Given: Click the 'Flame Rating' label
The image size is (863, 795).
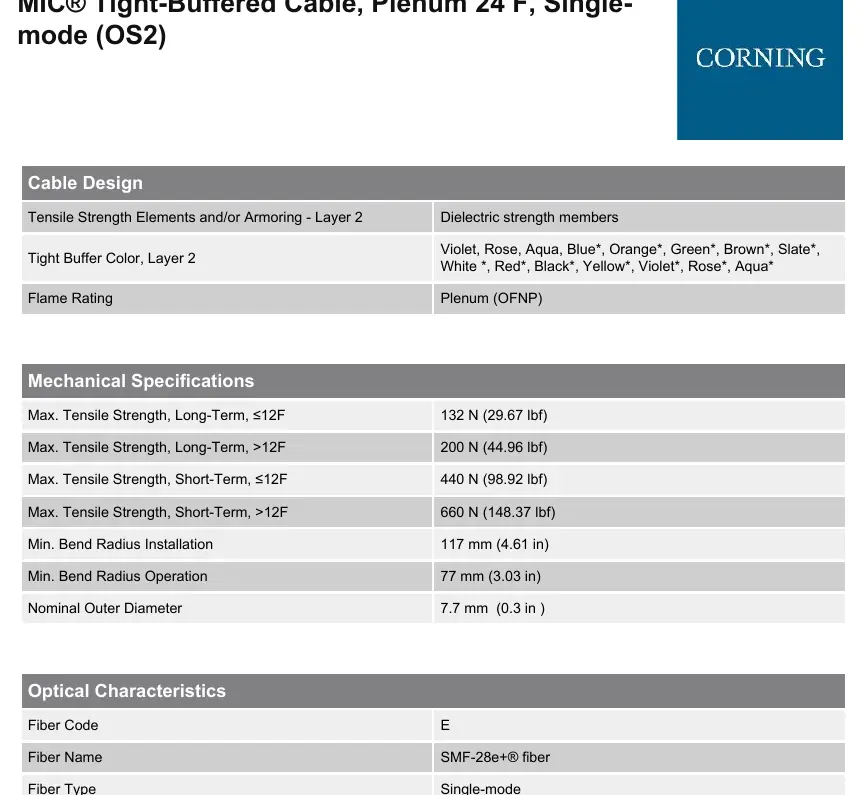Looking at the screenshot, I should [70, 298].
